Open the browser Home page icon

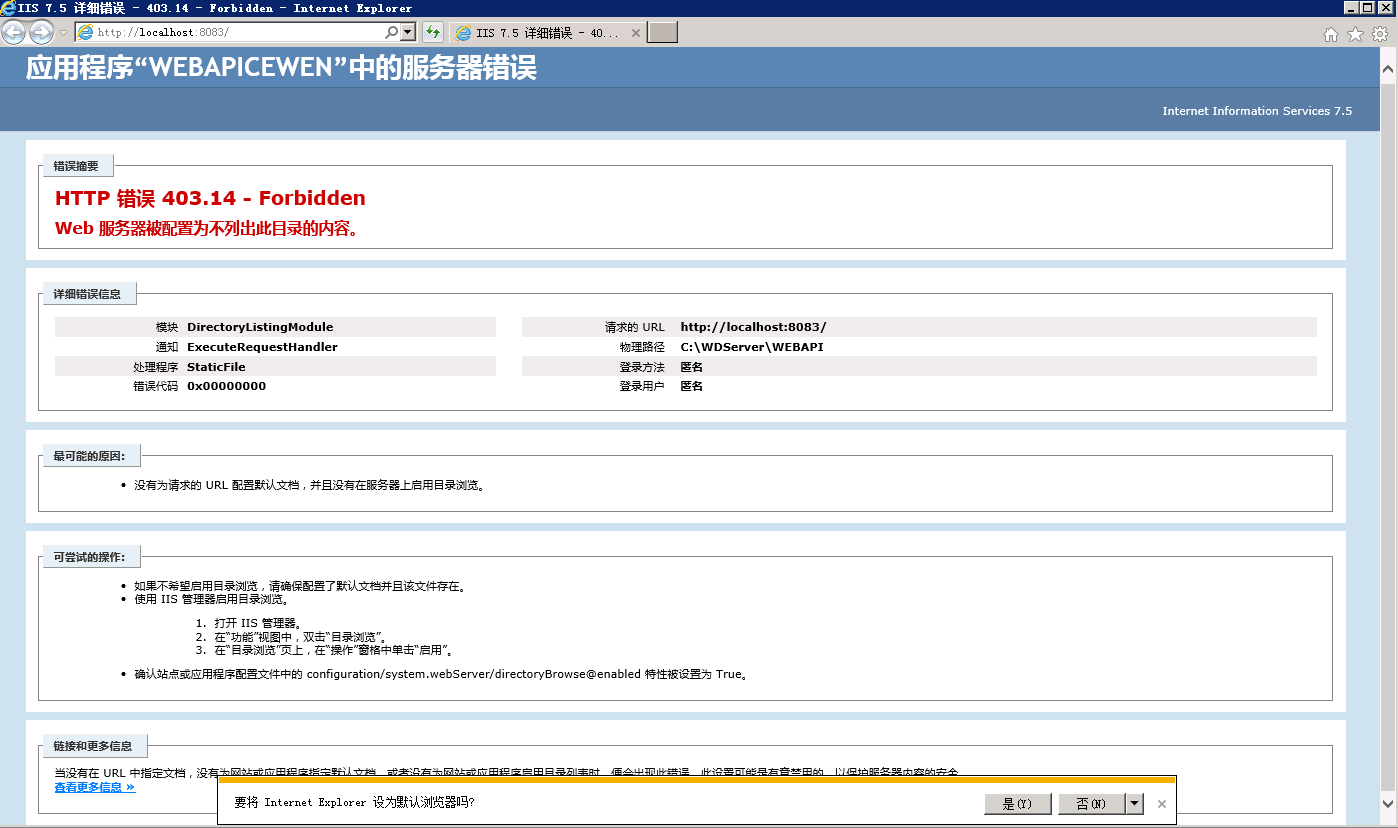click(1331, 32)
